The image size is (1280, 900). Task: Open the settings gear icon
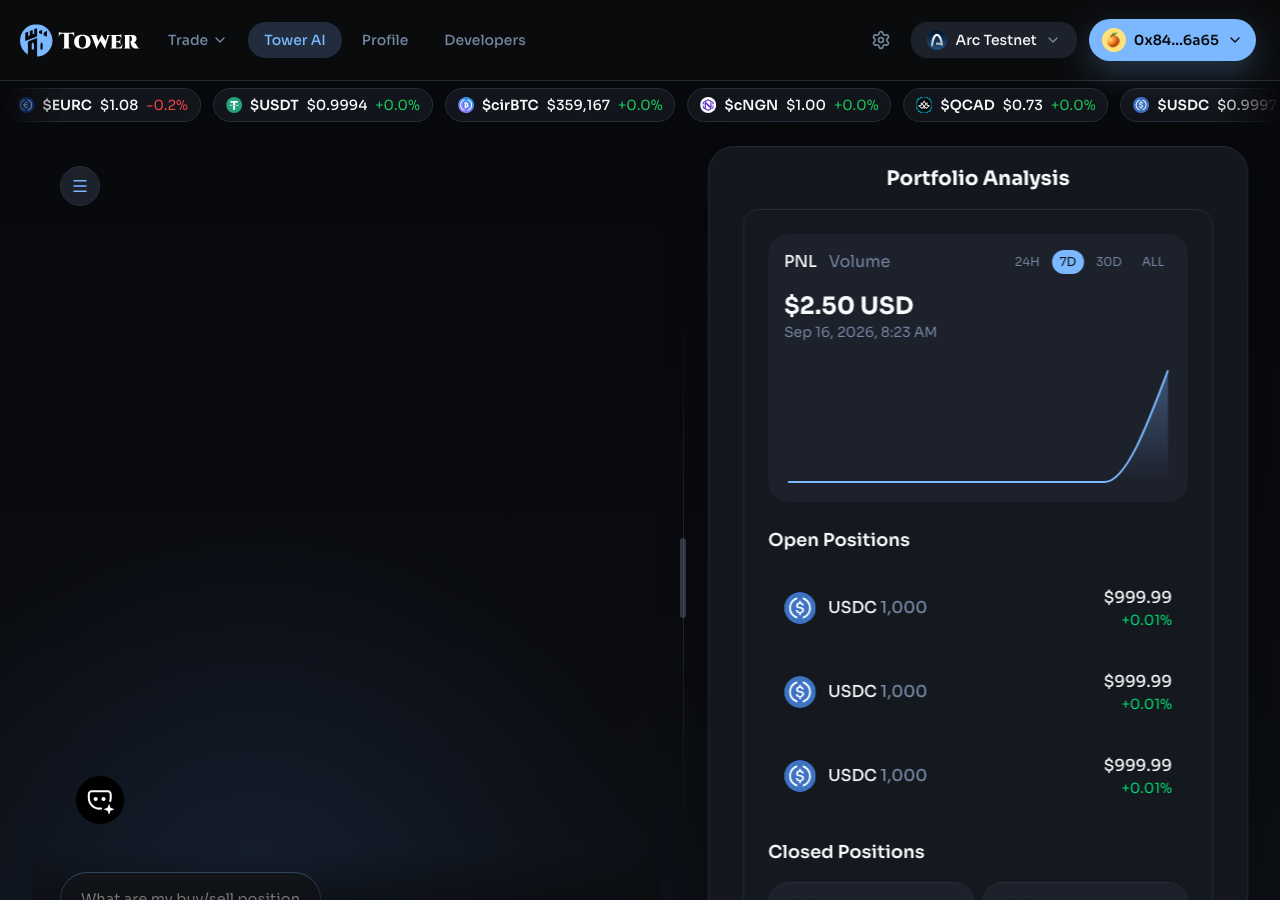pyautogui.click(x=881, y=40)
